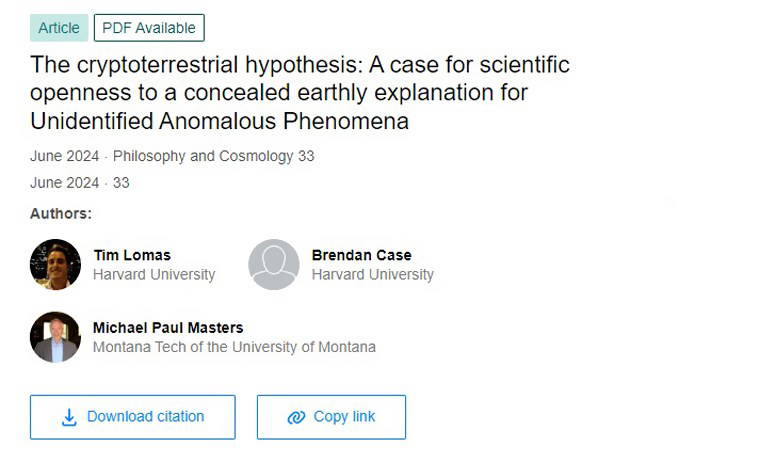Viewport: 760px width, 450px height.
Task: Click the chain-link icon beside Copy link
Action: click(x=296, y=418)
